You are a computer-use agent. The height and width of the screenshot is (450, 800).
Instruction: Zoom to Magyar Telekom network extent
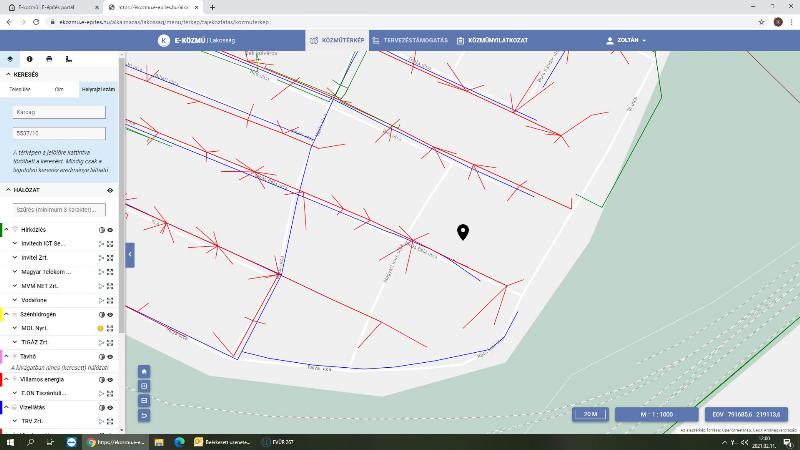pos(110,272)
